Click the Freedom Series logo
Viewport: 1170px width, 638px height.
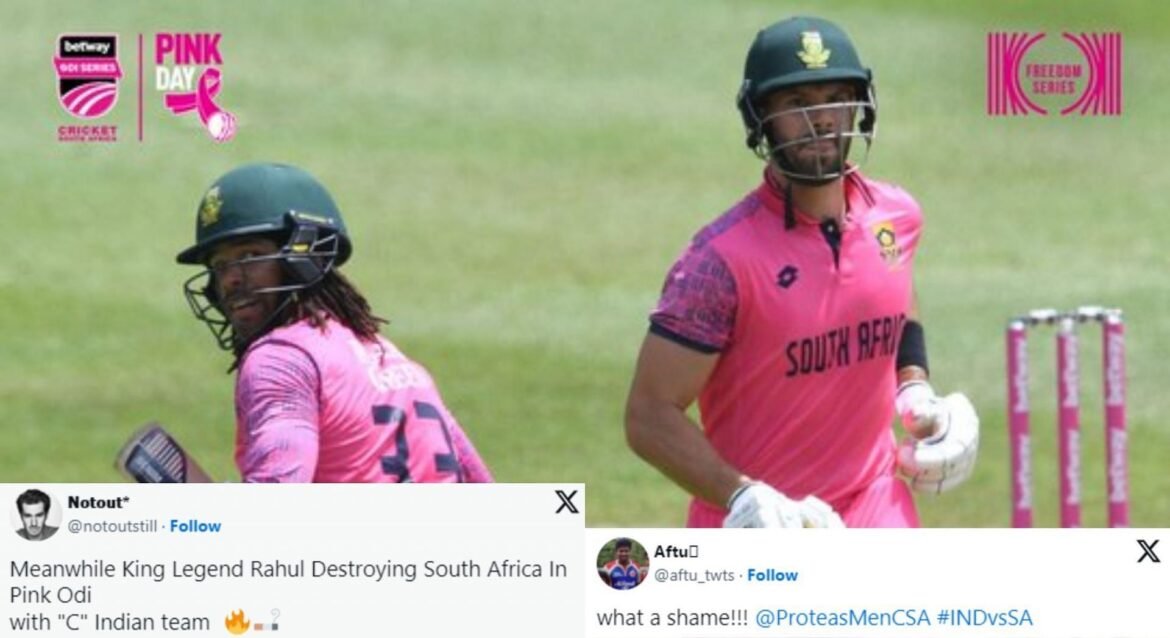(x=1054, y=74)
